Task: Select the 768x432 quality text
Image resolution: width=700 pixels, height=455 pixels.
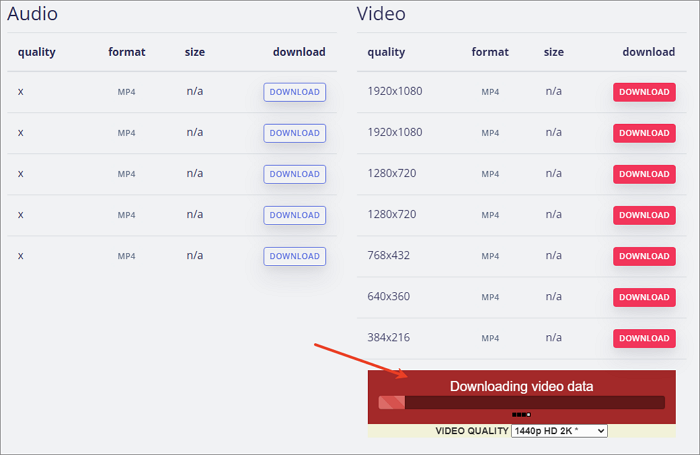Action: (x=388, y=255)
